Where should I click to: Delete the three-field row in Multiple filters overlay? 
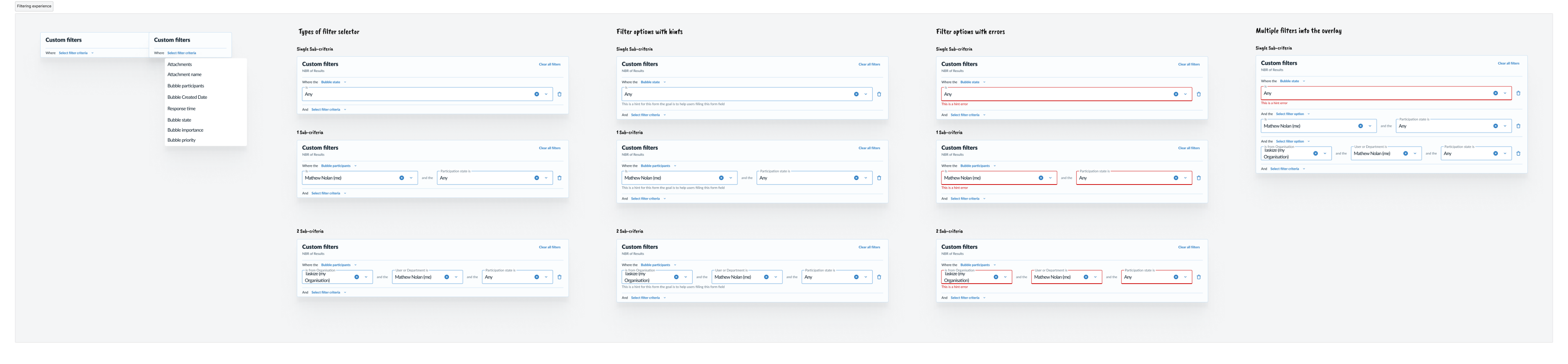pos(1518,153)
